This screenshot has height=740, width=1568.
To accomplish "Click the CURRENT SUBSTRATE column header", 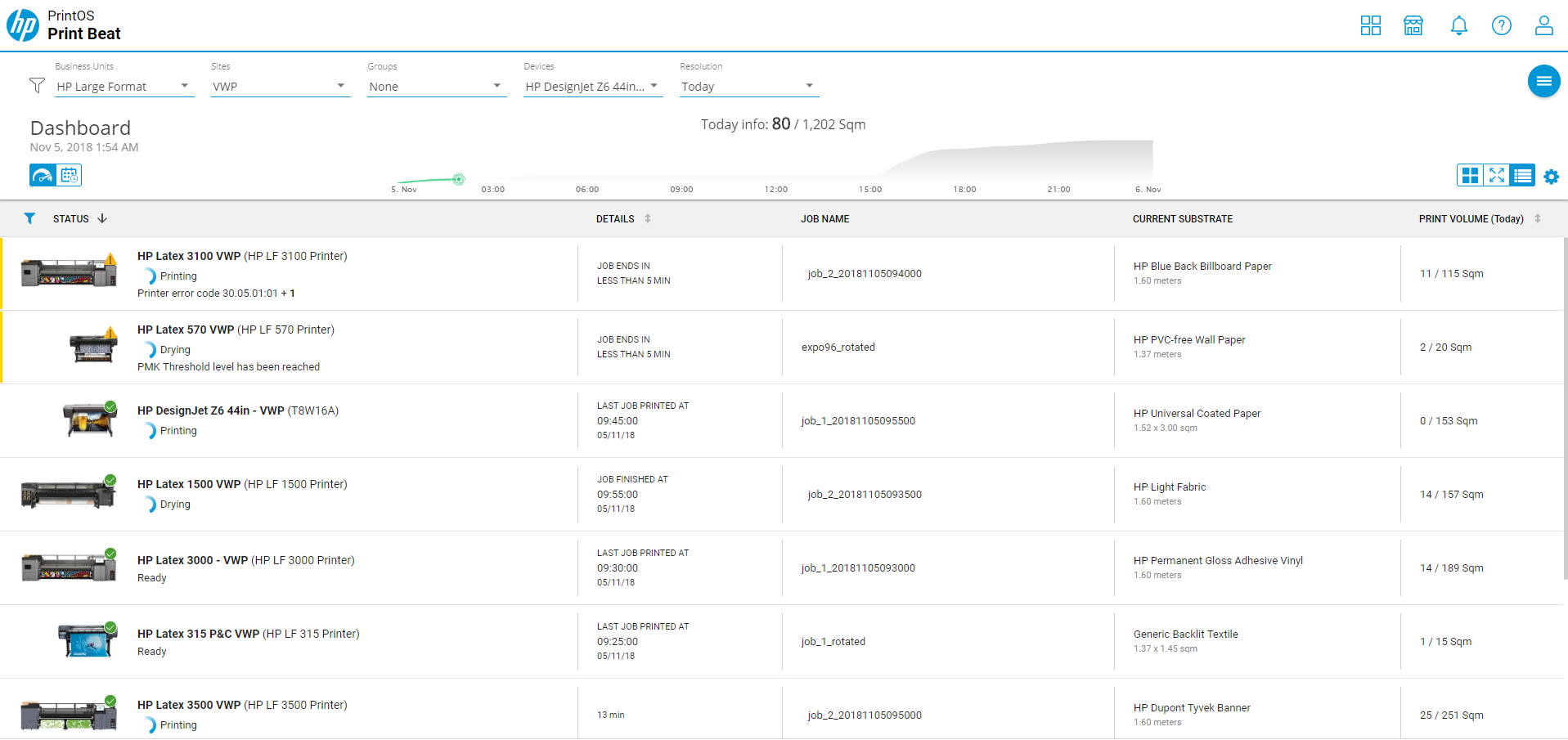I will [1183, 219].
